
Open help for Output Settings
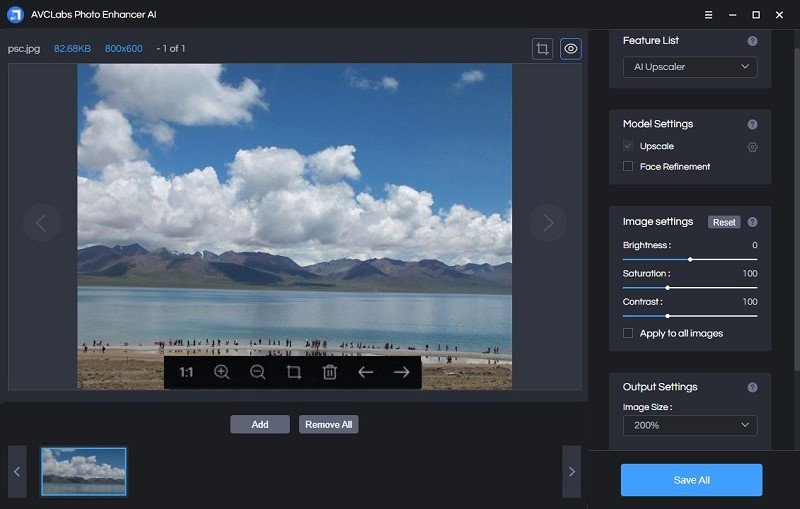pyautogui.click(x=752, y=388)
